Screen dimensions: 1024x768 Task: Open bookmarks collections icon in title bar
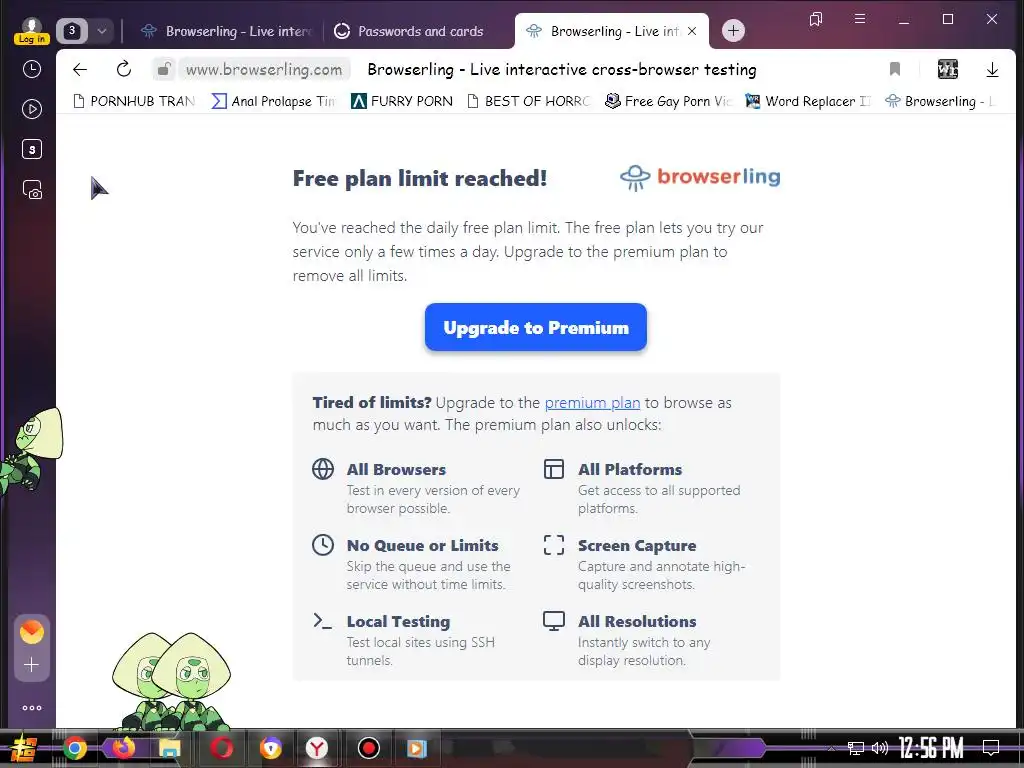[x=816, y=19]
